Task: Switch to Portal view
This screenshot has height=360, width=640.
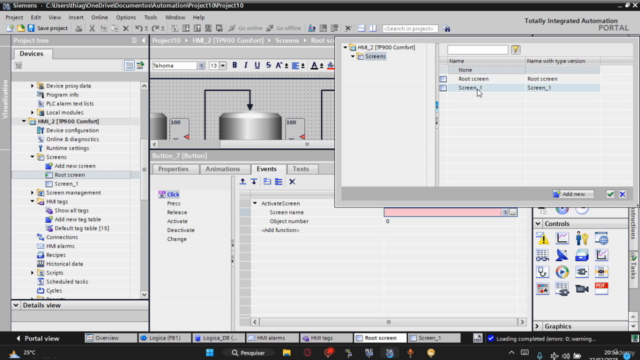Action: (38, 338)
